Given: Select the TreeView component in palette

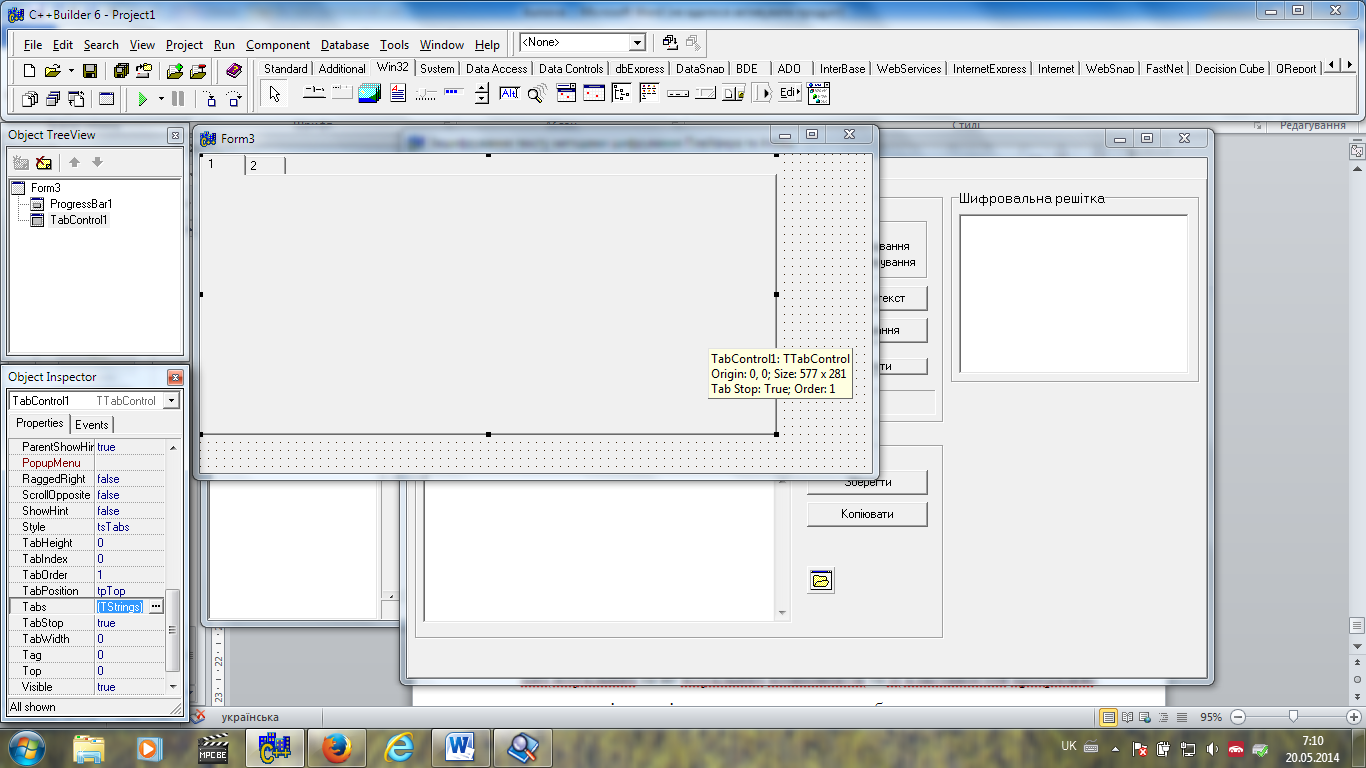Looking at the screenshot, I should (622, 94).
